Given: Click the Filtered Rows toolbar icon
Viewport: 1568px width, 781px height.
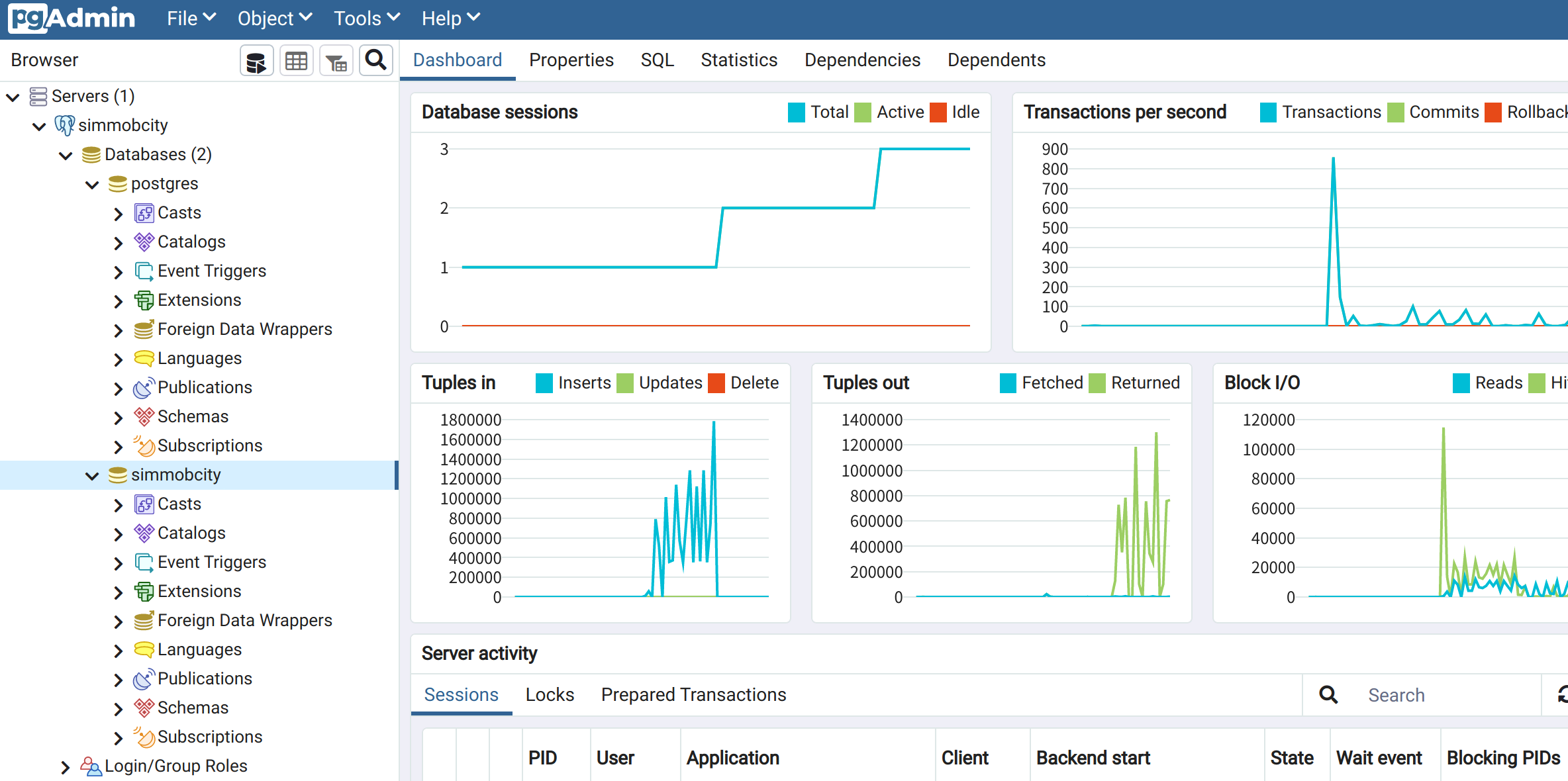Looking at the screenshot, I should [x=336, y=62].
